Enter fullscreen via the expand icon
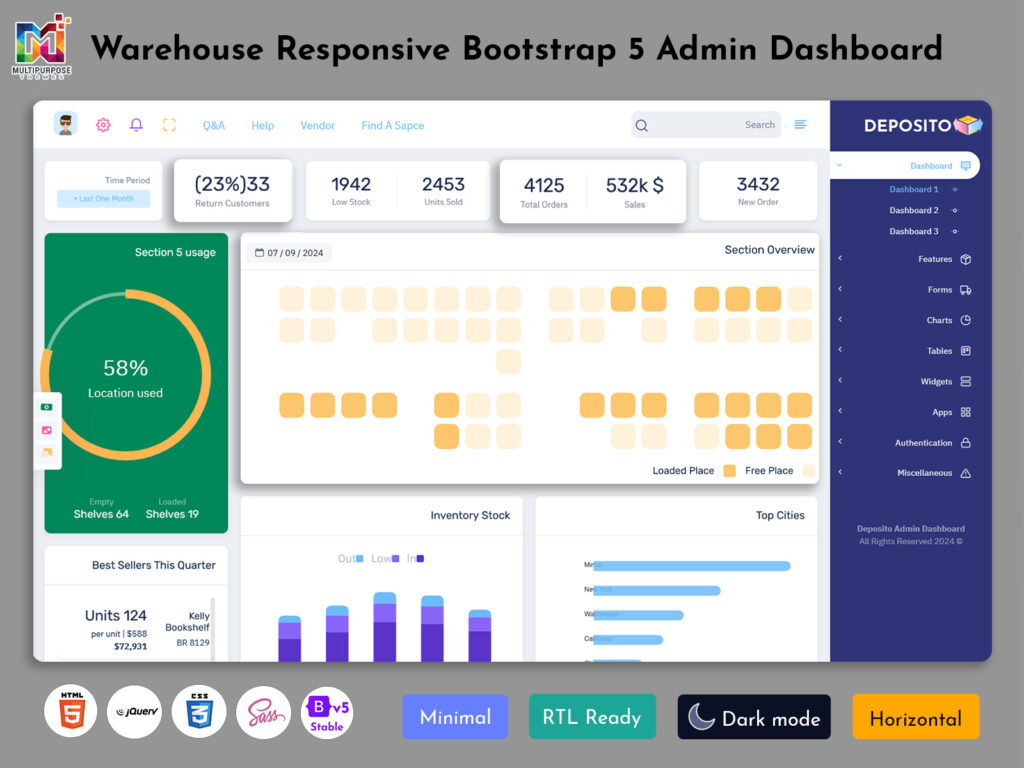Viewport: 1024px width, 768px height. click(169, 125)
